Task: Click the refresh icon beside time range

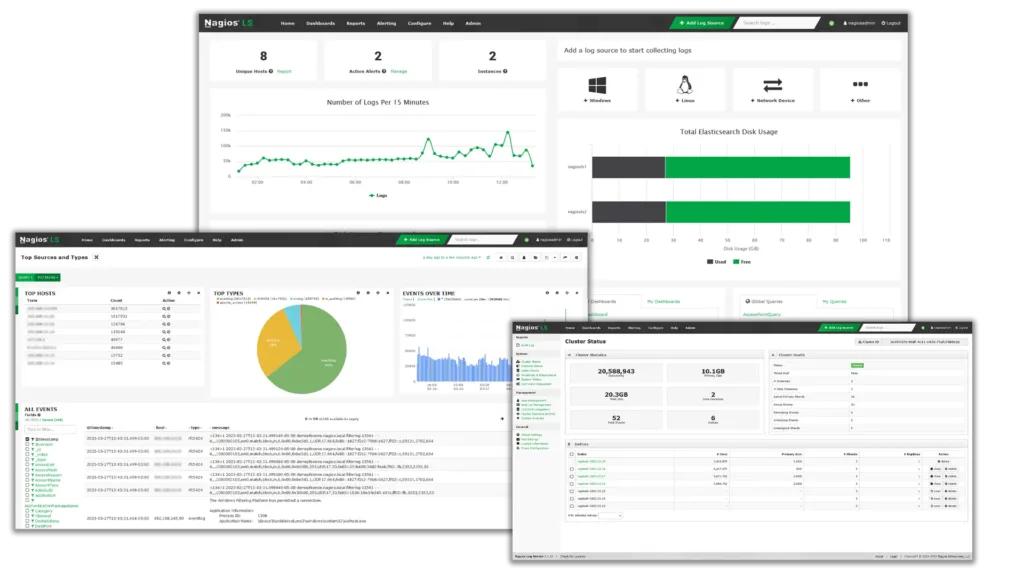Action: [488, 257]
